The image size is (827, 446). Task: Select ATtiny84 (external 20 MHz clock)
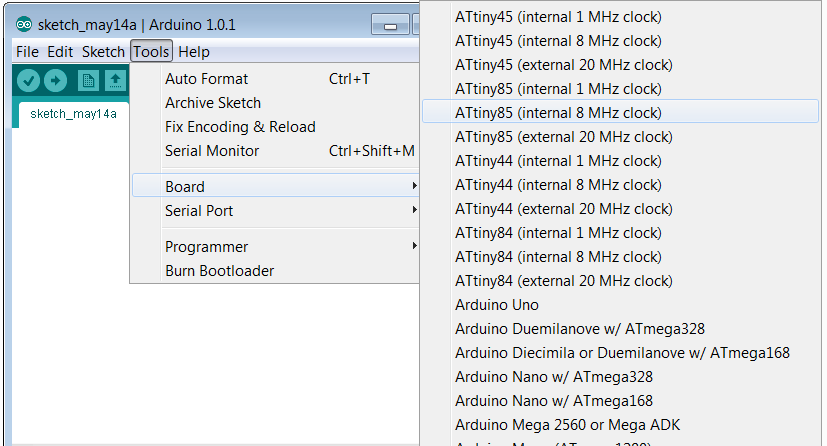pos(620,281)
